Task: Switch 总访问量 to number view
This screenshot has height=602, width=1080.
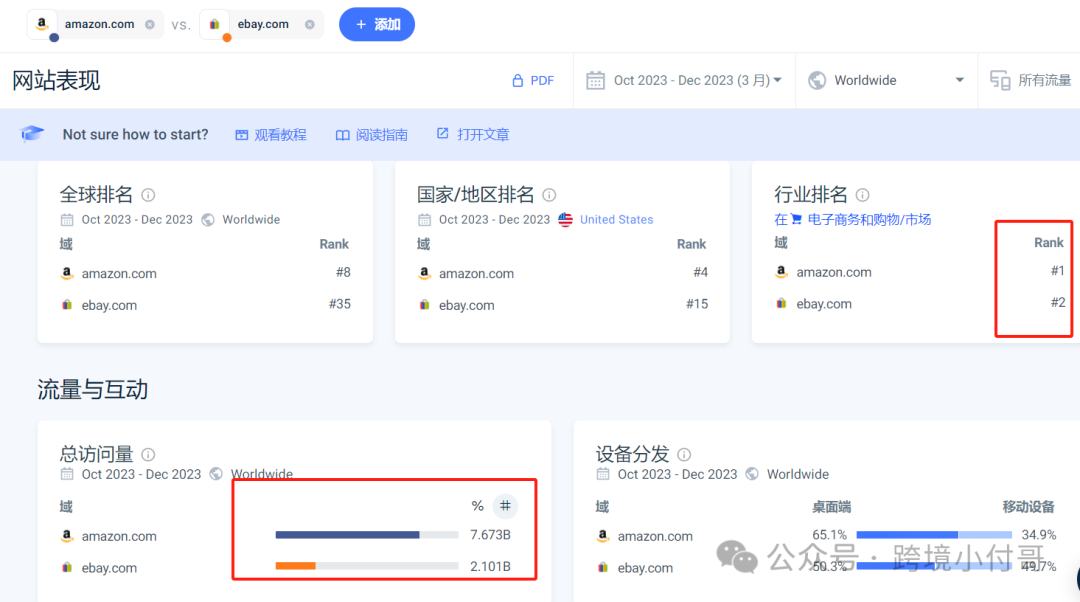Action: (505, 506)
